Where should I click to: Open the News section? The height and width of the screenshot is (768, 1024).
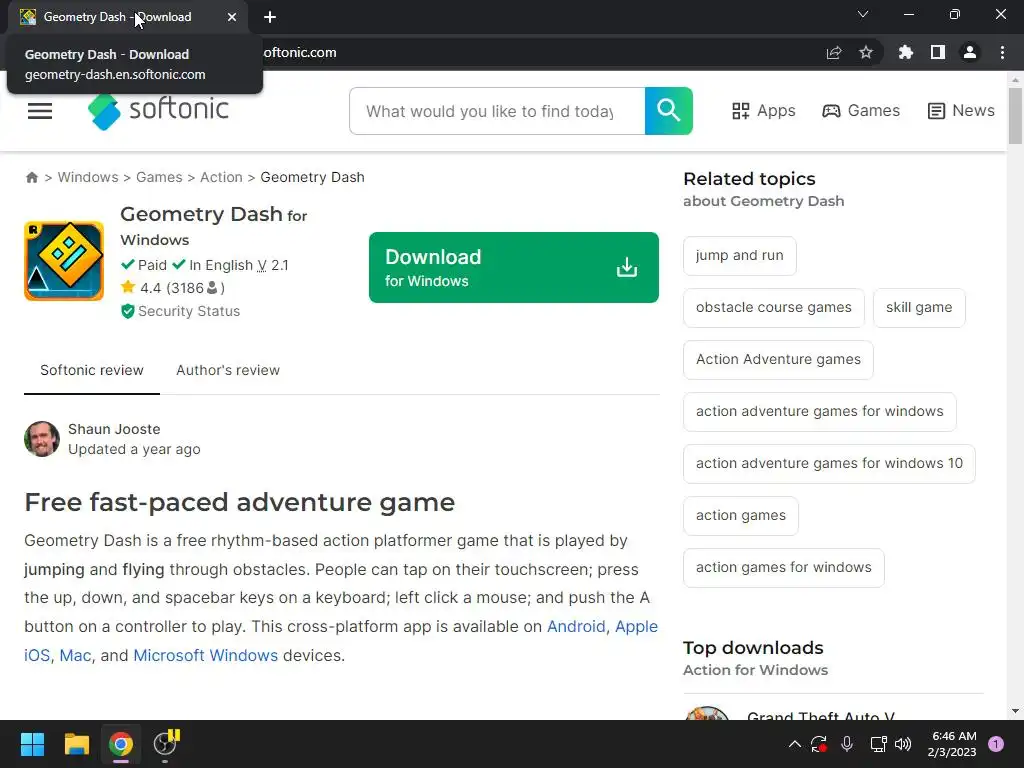pos(961,111)
